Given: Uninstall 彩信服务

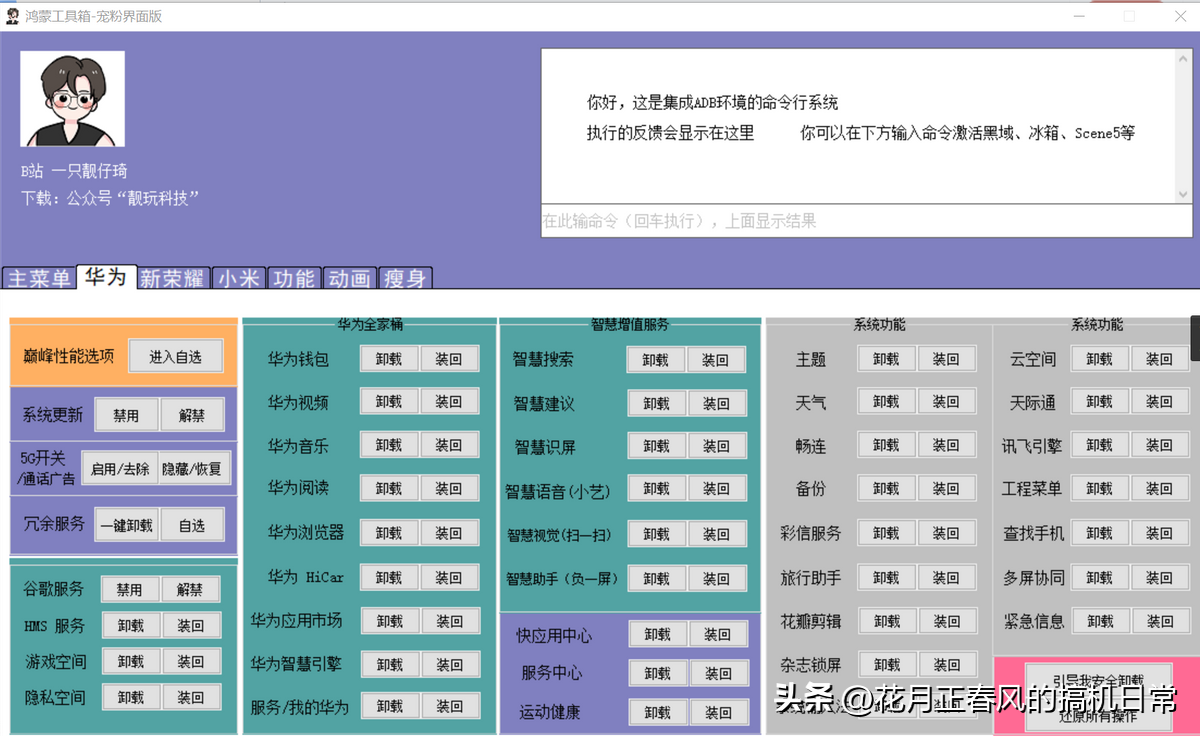Looking at the screenshot, I should coord(886,533).
